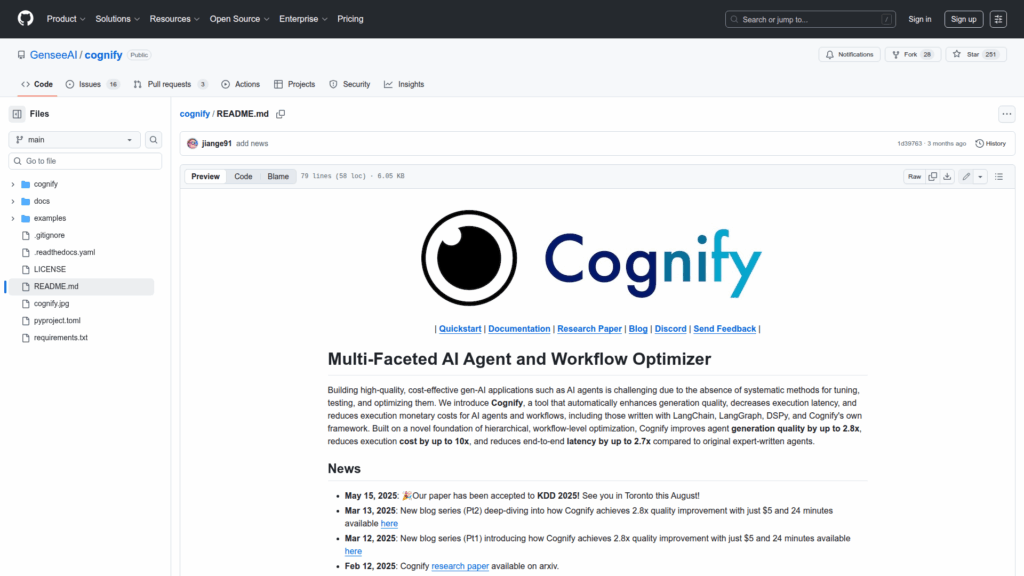Click the Go to file input
Screen dimensions: 1024x576
pyautogui.click(x=85, y=161)
